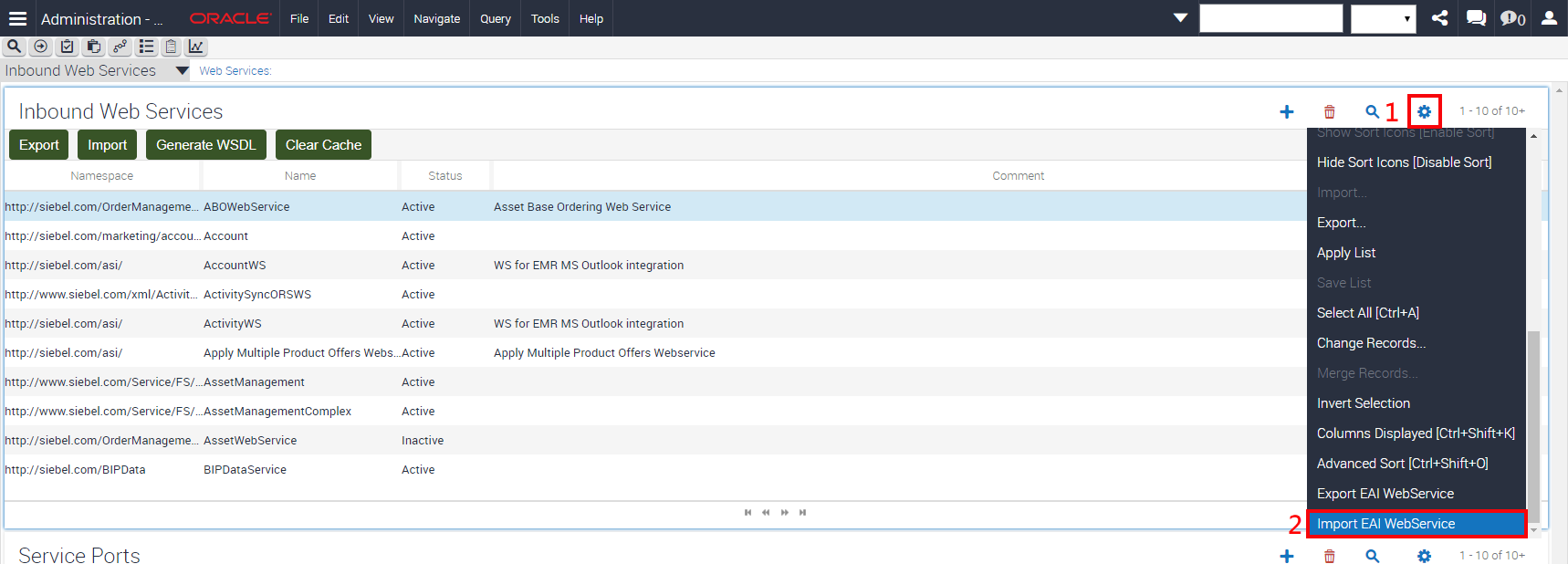Image resolution: width=1568 pixels, height=564 pixels.
Task: Select the AssetWebService row name
Action: coord(250,441)
